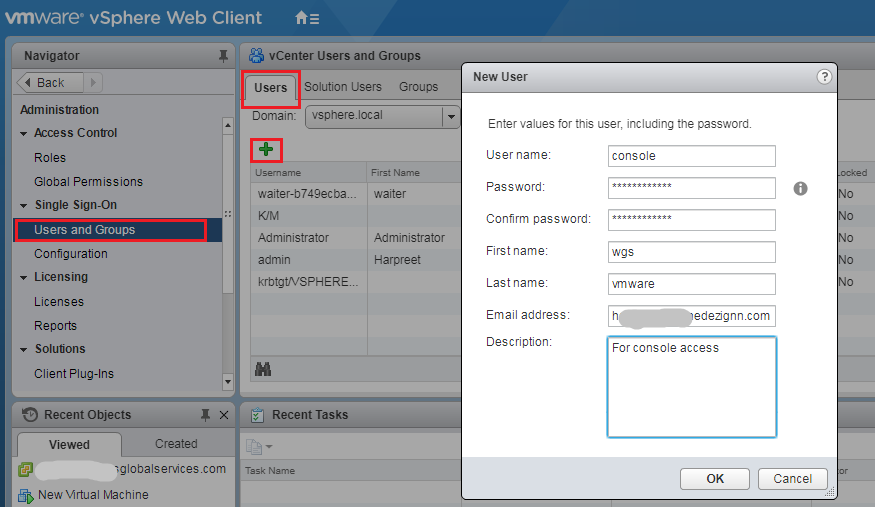This screenshot has height=507, width=875.
Task: Click the info icon next to the Password field
Action: pyautogui.click(x=800, y=188)
